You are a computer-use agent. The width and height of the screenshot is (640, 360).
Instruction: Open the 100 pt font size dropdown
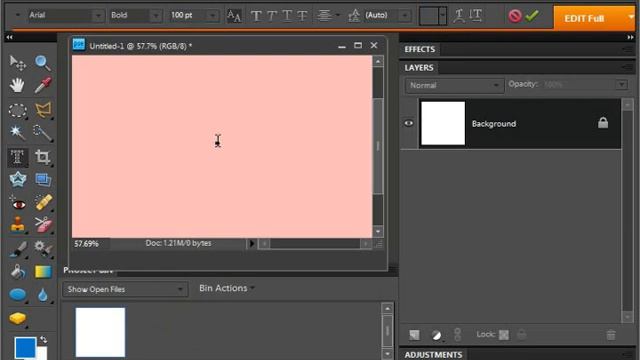tap(213, 16)
